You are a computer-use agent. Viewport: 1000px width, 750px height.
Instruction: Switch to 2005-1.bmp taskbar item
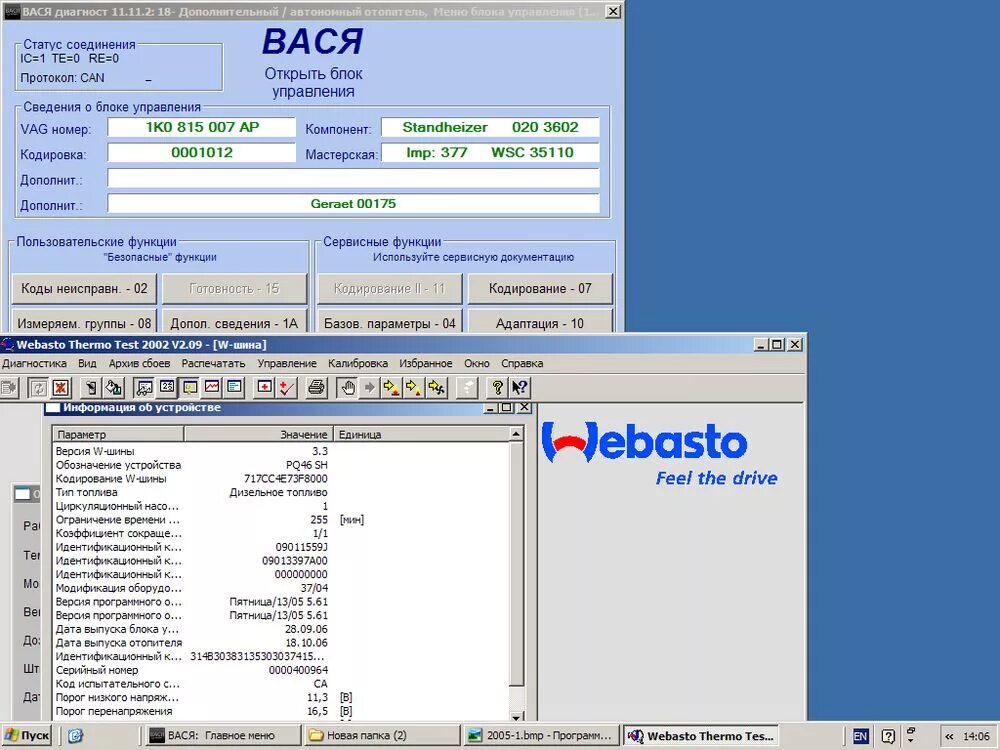pos(541,735)
